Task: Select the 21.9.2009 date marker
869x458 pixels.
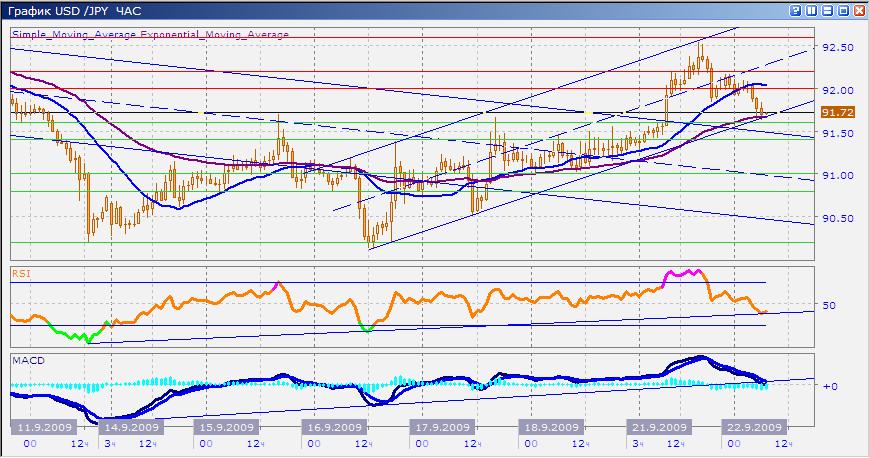Action: pyautogui.click(x=657, y=427)
